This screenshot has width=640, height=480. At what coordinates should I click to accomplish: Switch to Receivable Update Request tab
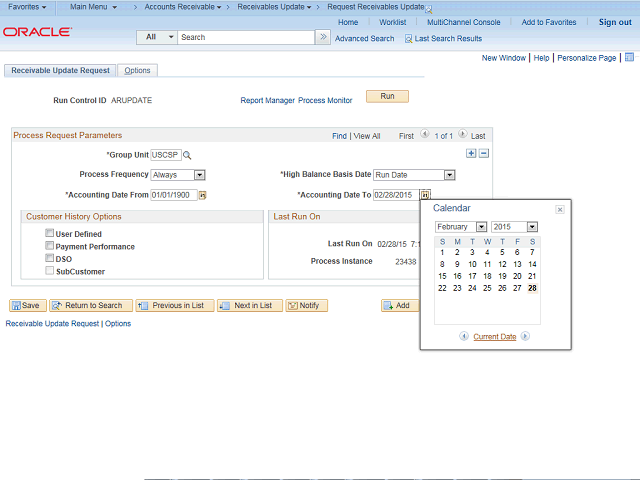60,70
